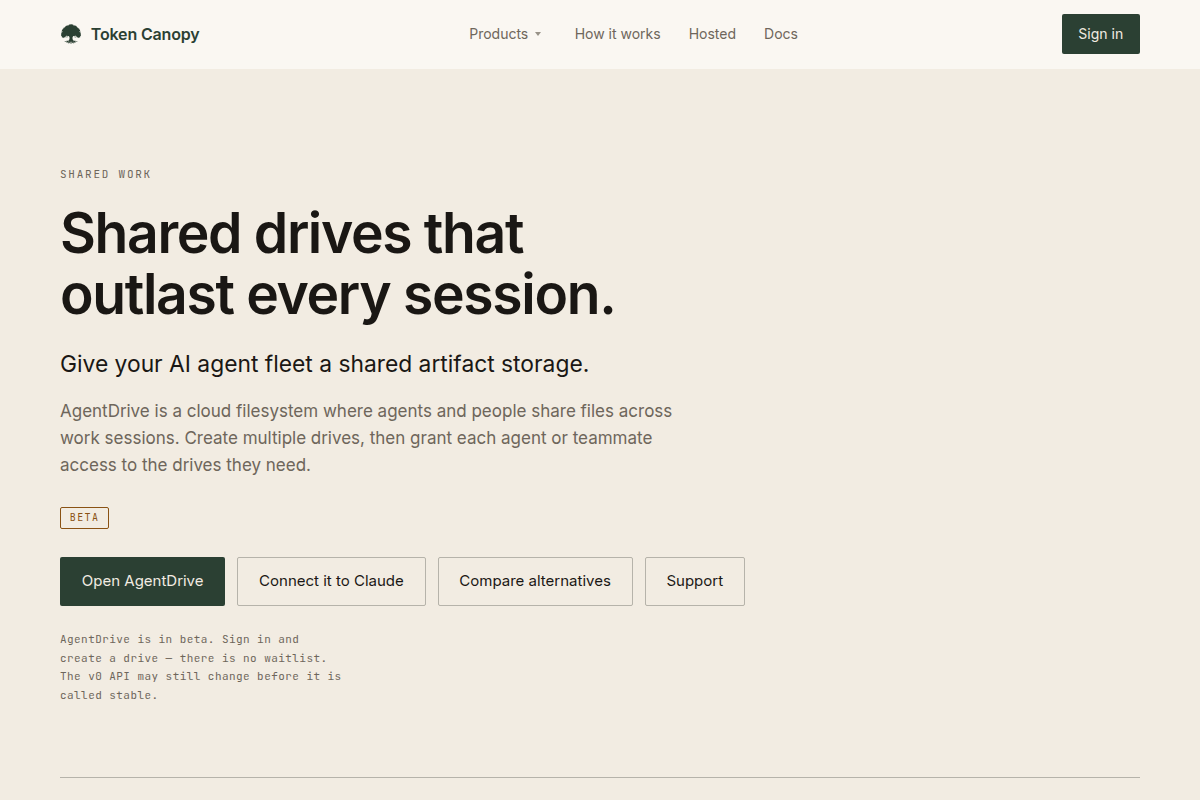The height and width of the screenshot is (800, 1200).
Task: Click the Sign in button
Action: [x=1100, y=34]
